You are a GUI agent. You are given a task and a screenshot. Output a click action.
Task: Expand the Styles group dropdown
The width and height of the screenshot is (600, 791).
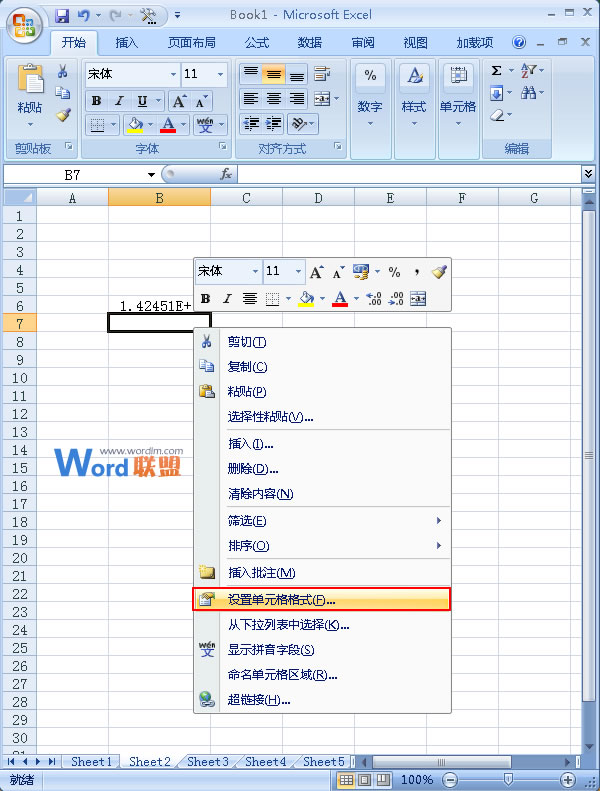click(414, 124)
